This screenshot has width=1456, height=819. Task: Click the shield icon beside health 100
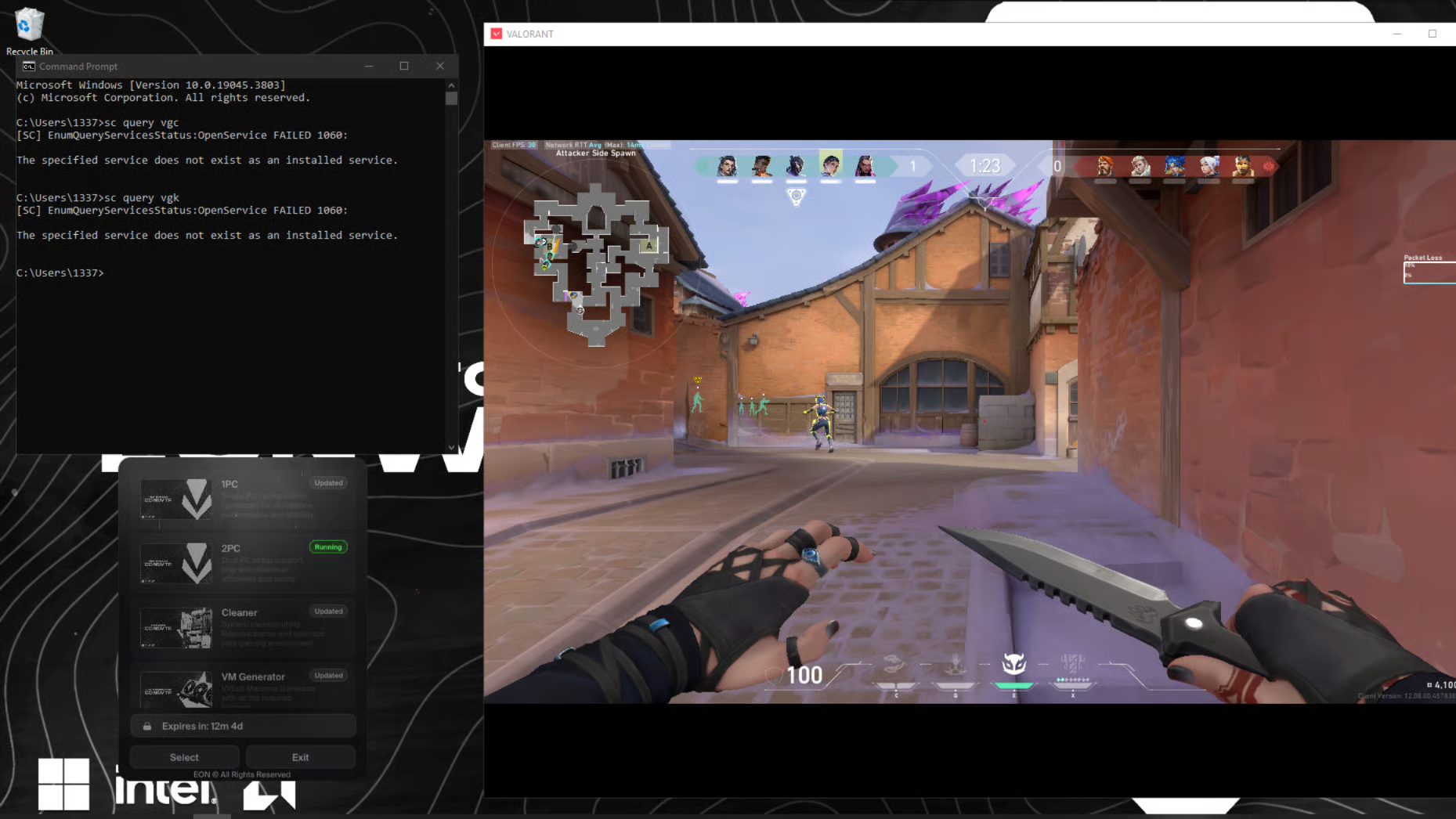coord(772,675)
